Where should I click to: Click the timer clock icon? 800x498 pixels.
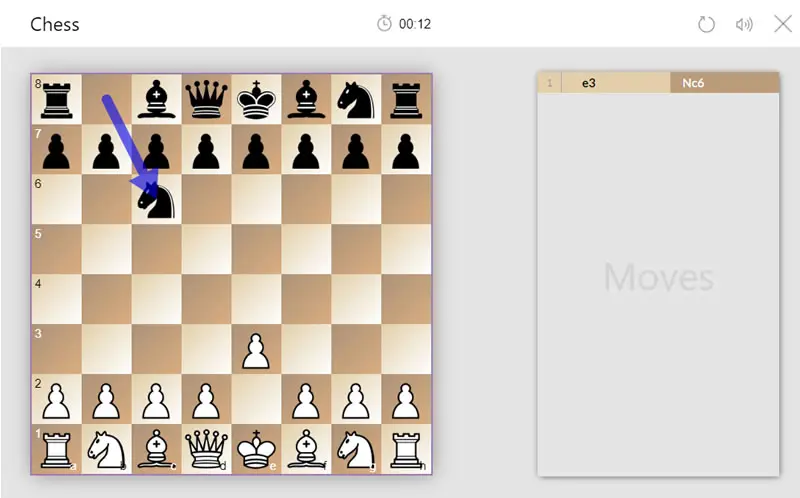(x=384, y=23)
